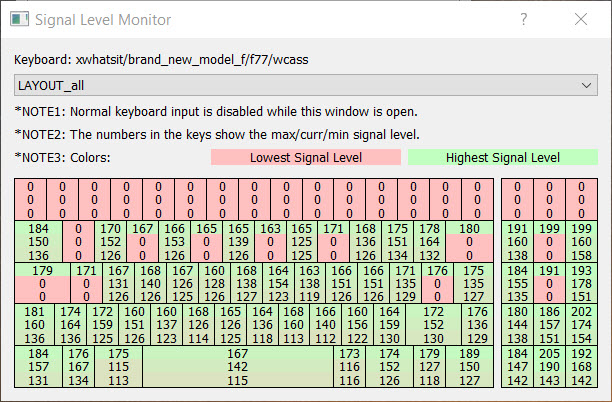Select the numpad key showing 192 / 168 / 142
Viewport: 612px width, 402px height.
click(582, 367)
